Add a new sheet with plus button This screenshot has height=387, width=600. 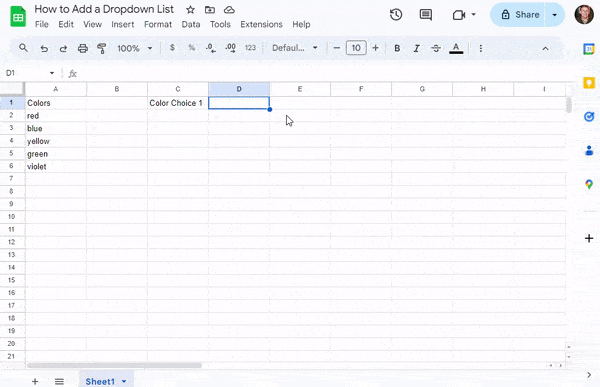pyautogui.click(x=35, y=381)
